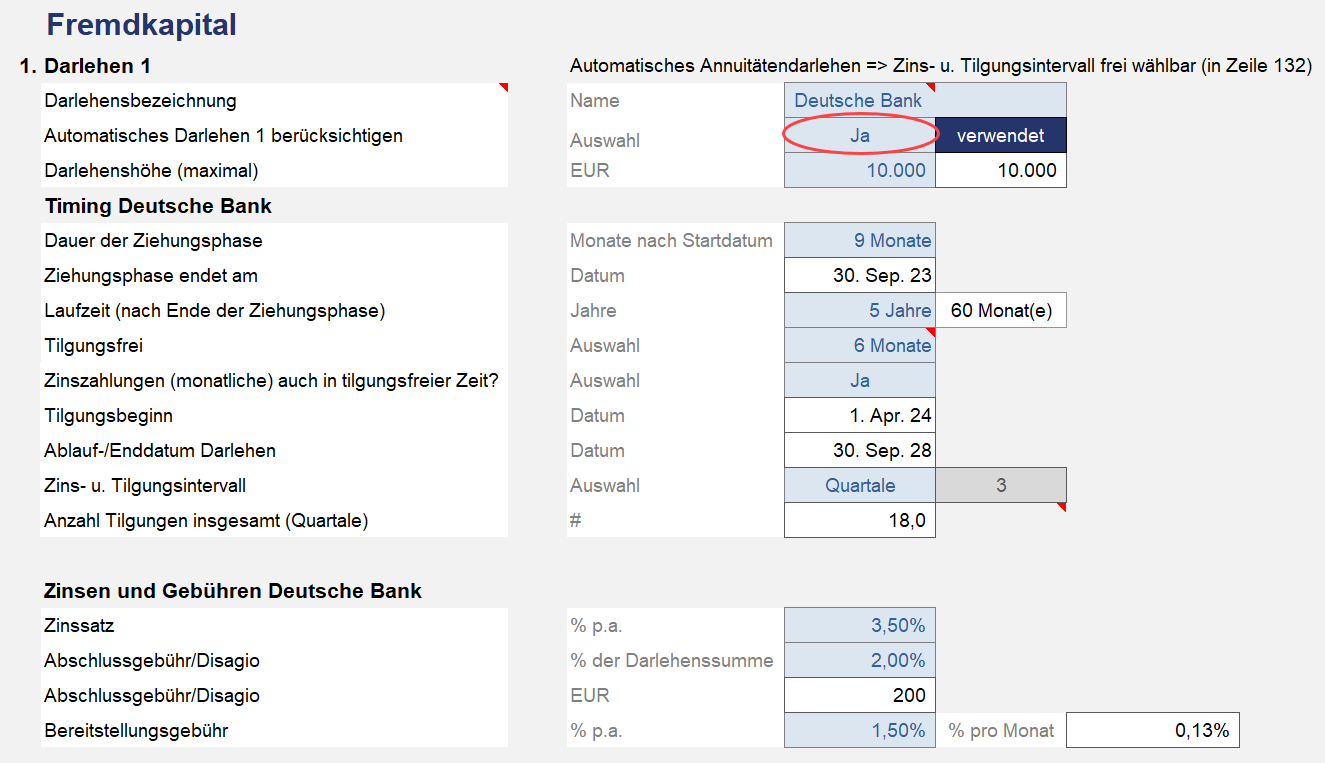Select the Anzahl Tilgungen value 18,0
Viewport: 1325px width, 763px height.
pyautogui.click(x=860, y=520)
